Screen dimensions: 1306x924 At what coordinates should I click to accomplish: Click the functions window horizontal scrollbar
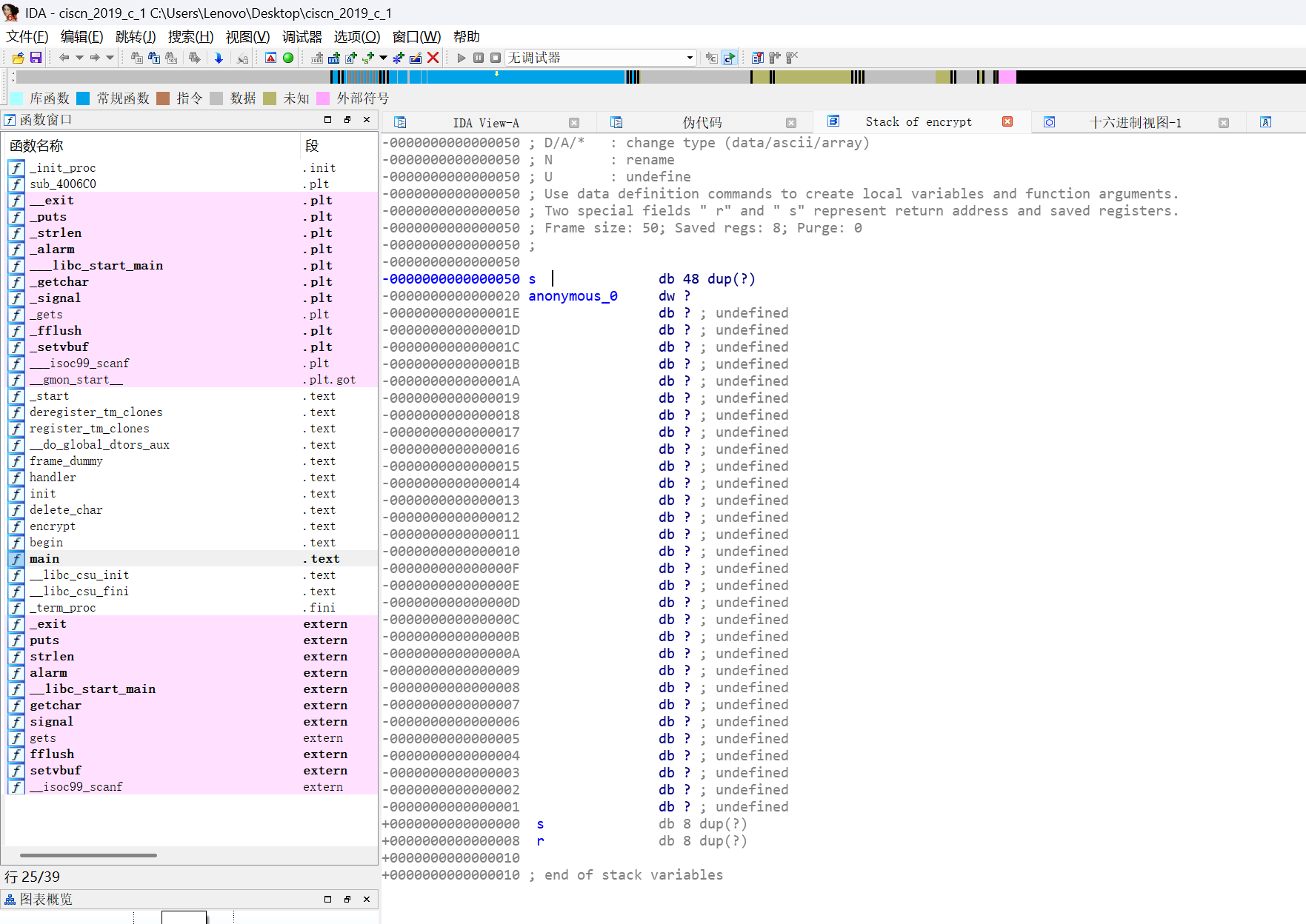pos(89,855)
